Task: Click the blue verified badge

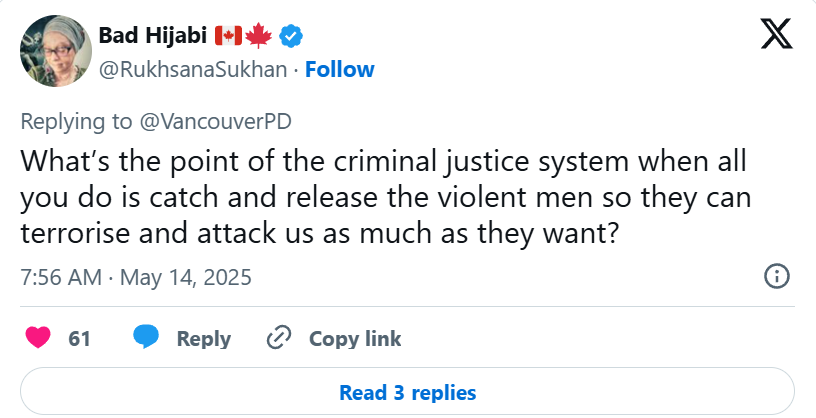Action: 291,37
